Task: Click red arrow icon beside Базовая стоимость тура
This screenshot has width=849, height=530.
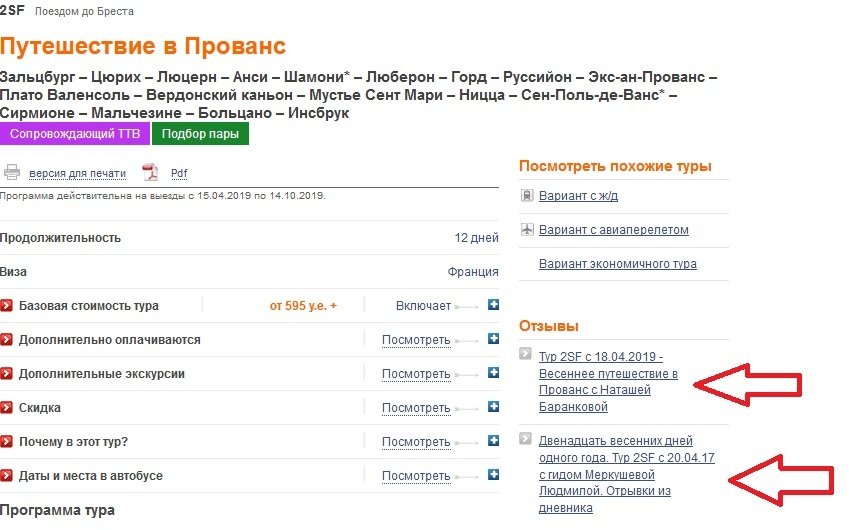Action: click(7, 306)
